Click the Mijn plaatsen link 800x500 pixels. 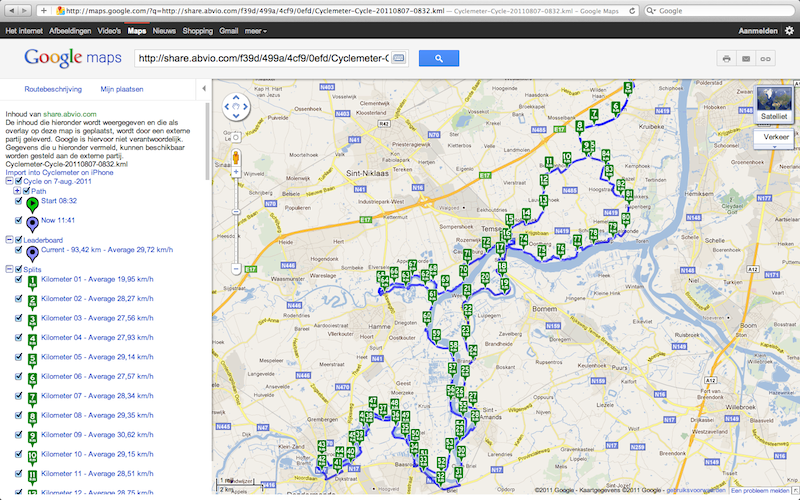(x=122, y=89)
